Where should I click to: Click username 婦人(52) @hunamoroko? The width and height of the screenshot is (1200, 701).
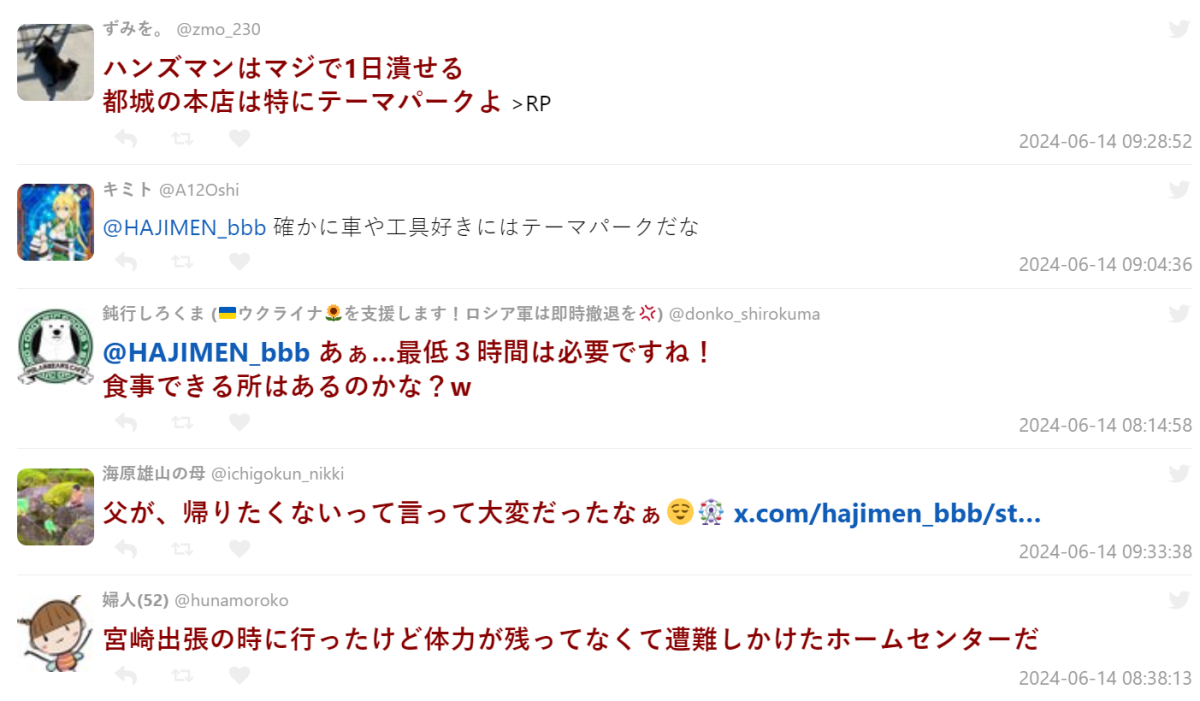195,600
